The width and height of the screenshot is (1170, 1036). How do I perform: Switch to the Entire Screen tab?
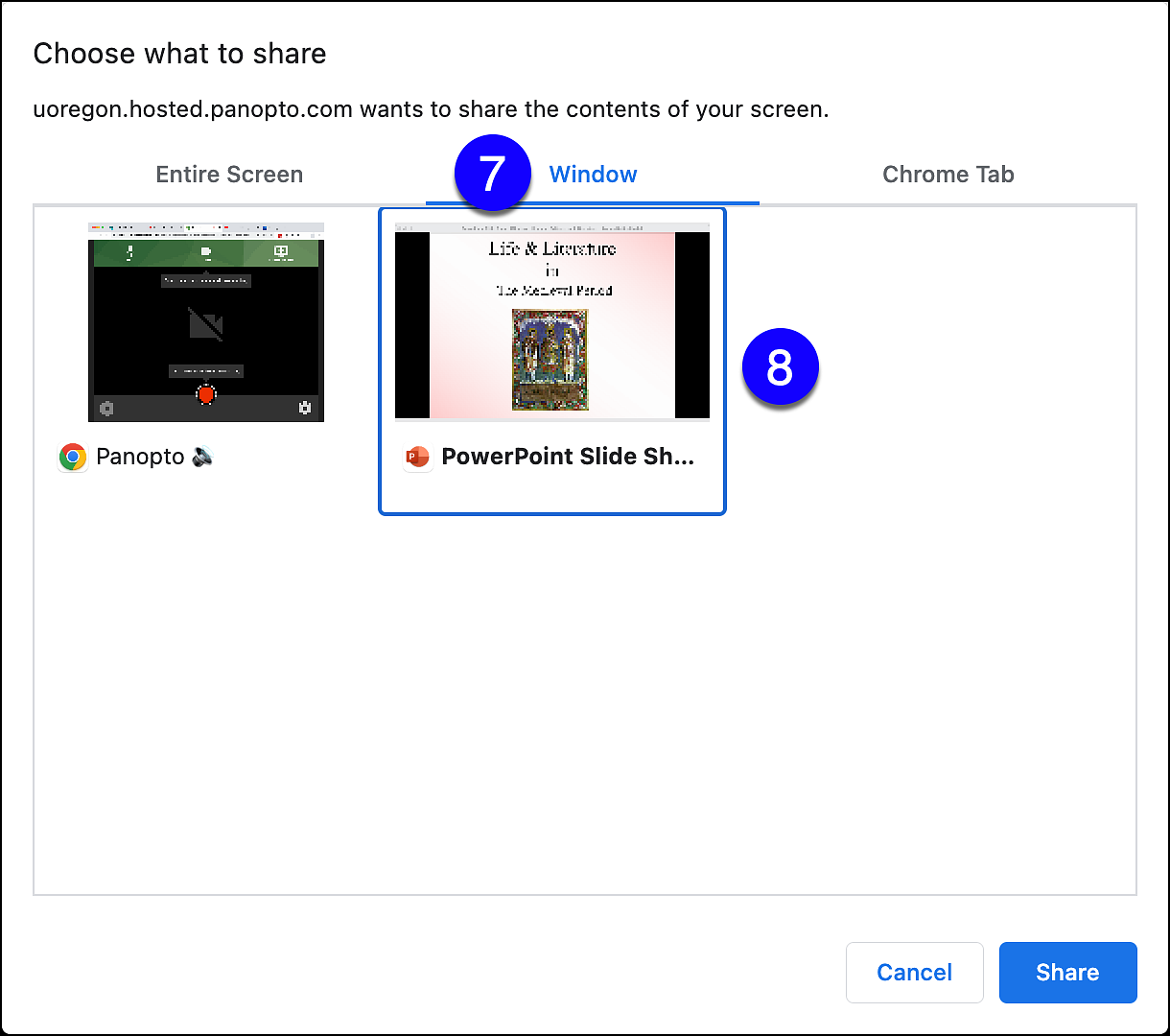tap(229, 174)
